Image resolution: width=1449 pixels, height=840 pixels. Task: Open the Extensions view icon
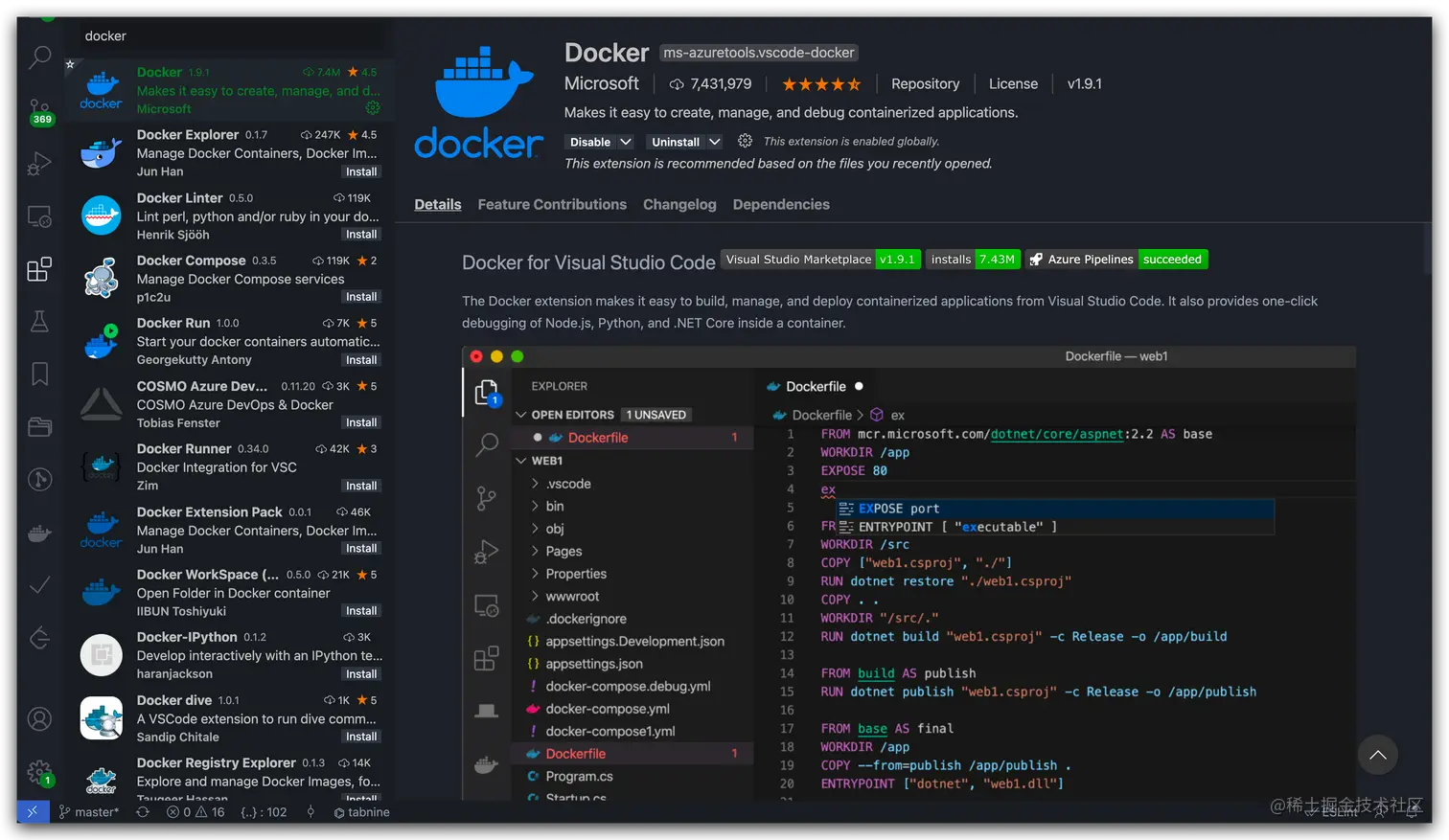(x=38, y=270)
